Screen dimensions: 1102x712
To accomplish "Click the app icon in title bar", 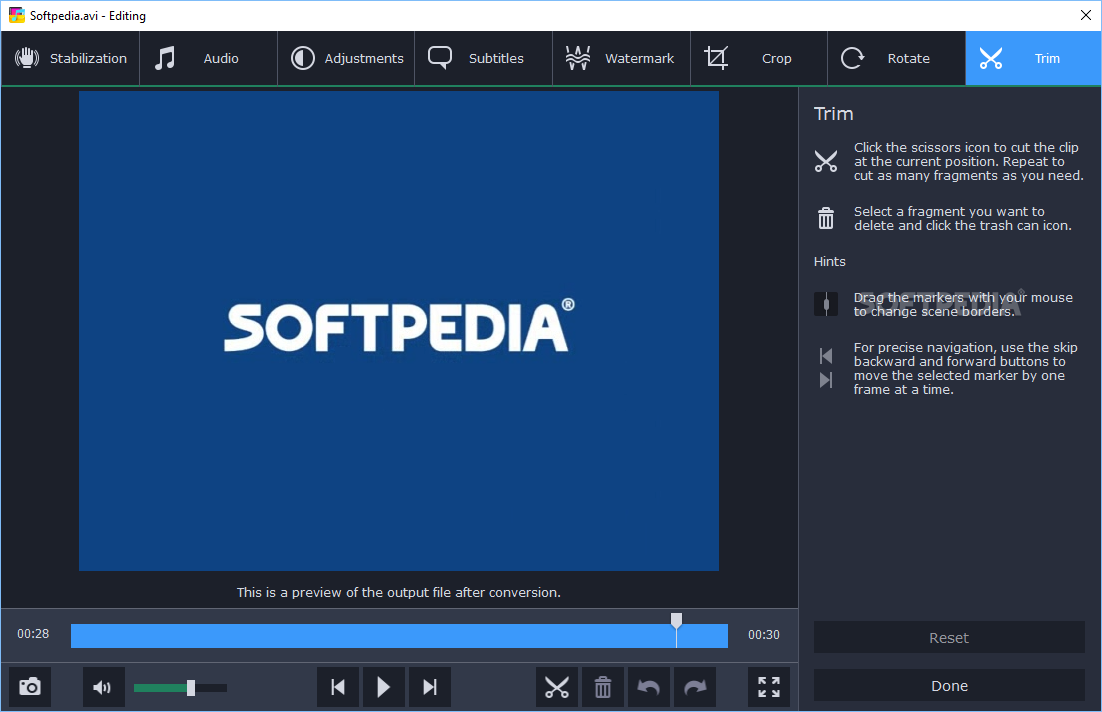I will click(16, 15).
